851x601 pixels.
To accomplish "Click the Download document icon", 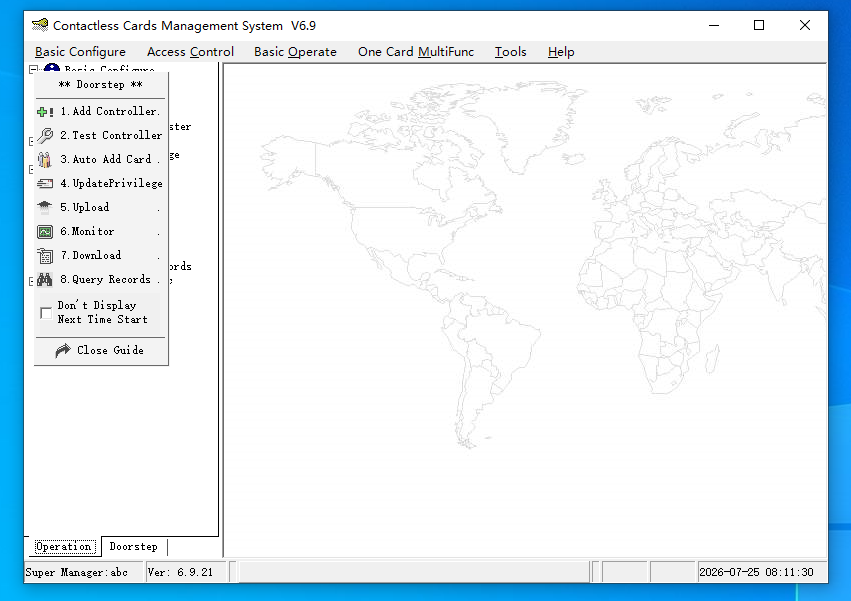I will pos(45,256).
